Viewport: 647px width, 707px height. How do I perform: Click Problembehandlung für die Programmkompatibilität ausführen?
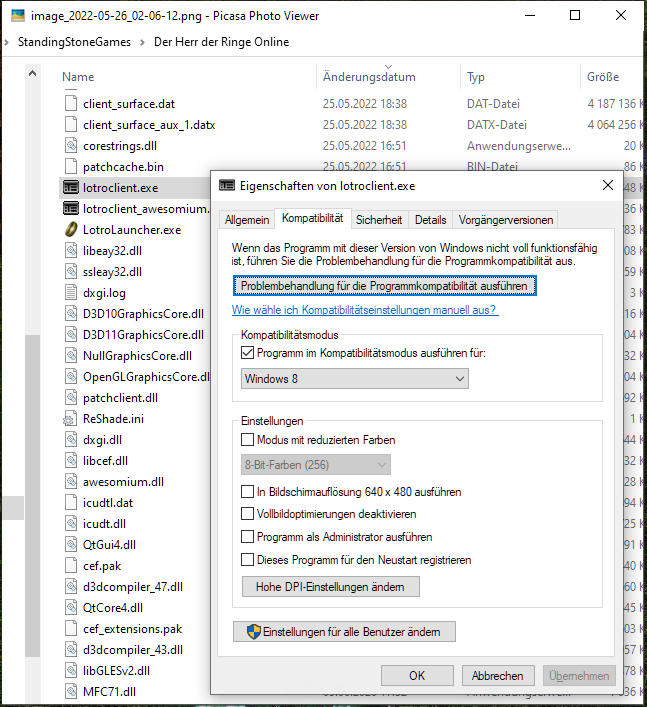[x=385, y=286]
